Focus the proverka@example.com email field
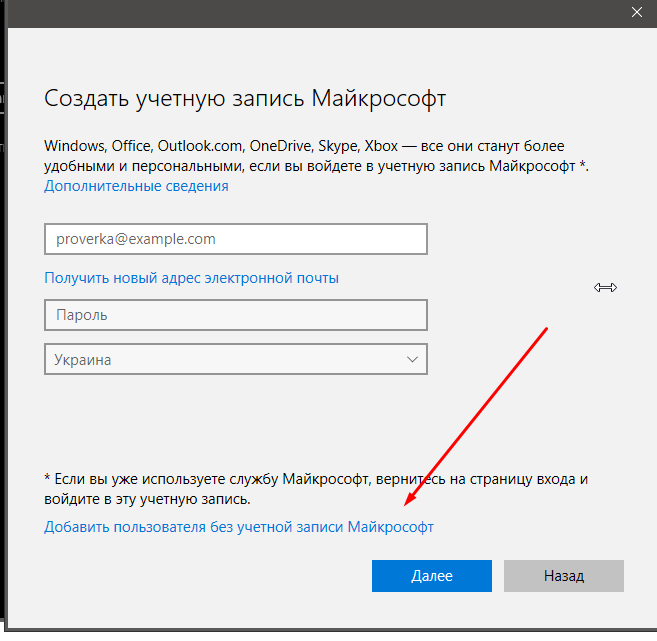This screenshot has width=657, height=641. 236,239
